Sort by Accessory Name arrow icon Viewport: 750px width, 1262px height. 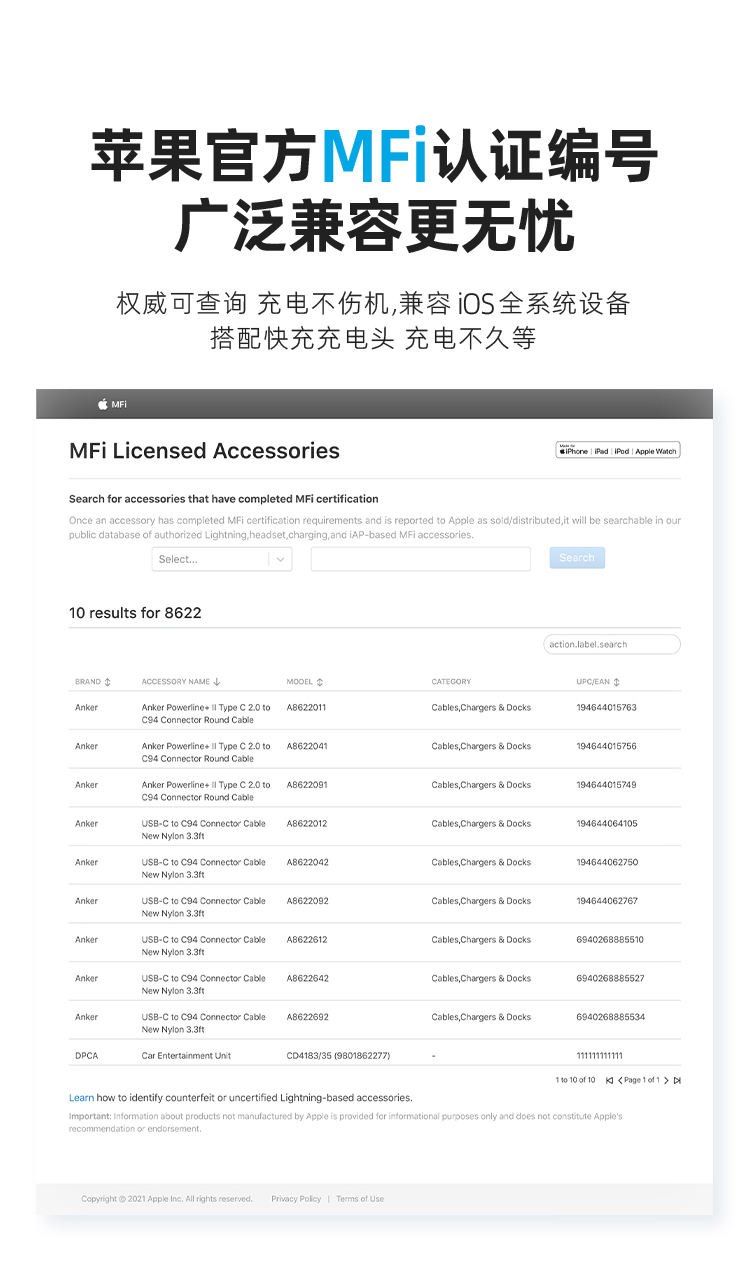(217, 682)
